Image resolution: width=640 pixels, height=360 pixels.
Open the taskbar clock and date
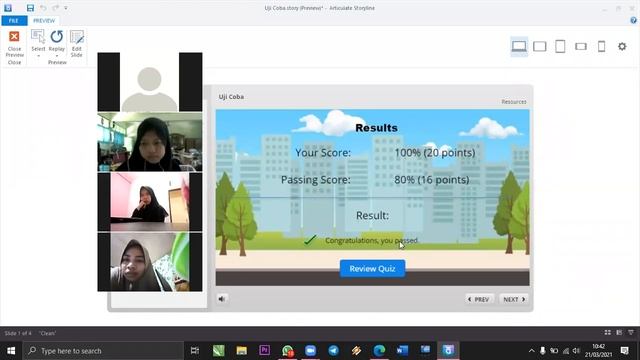(598, 351)
